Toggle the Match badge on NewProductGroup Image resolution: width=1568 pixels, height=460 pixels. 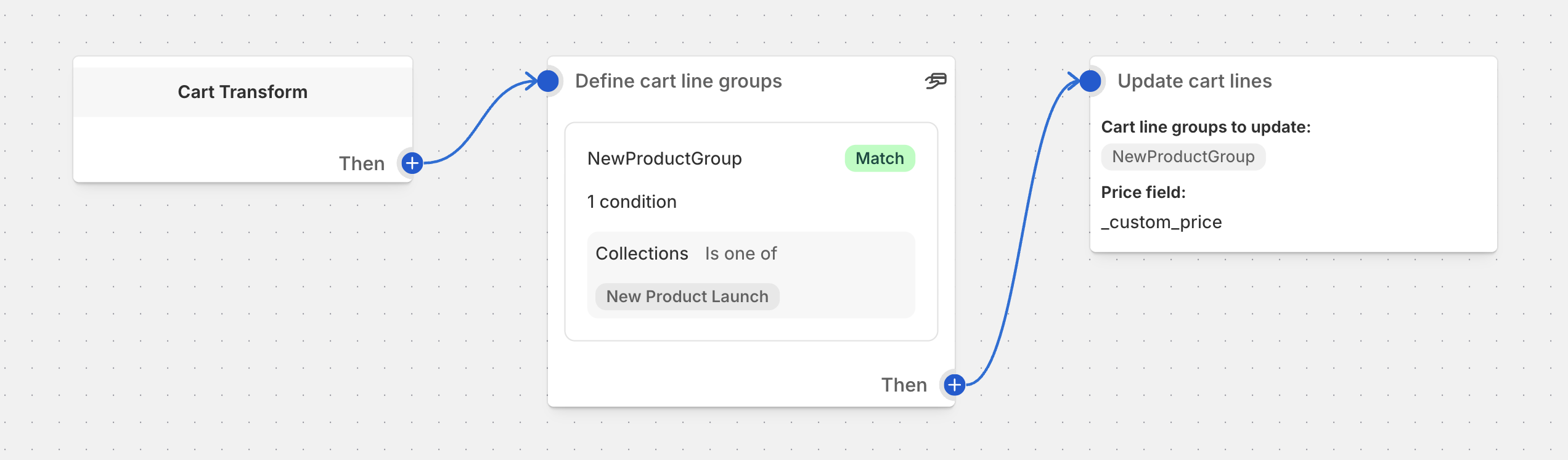pos(880,158)
